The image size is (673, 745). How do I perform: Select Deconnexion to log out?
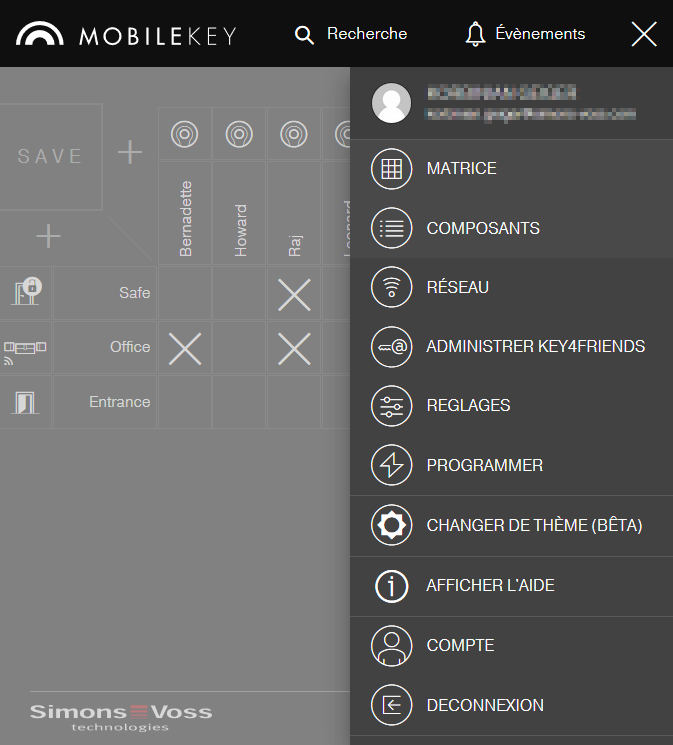[485, 706]
